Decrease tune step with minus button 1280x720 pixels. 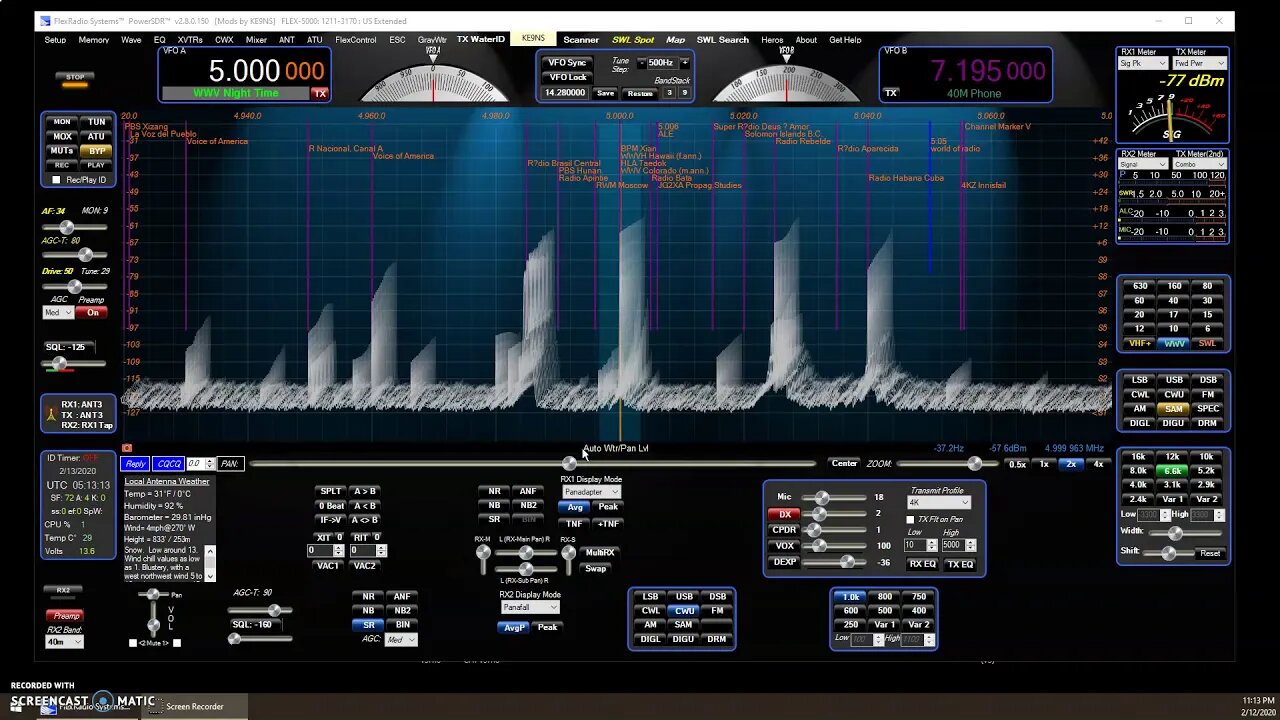click(x=641, y=63)
